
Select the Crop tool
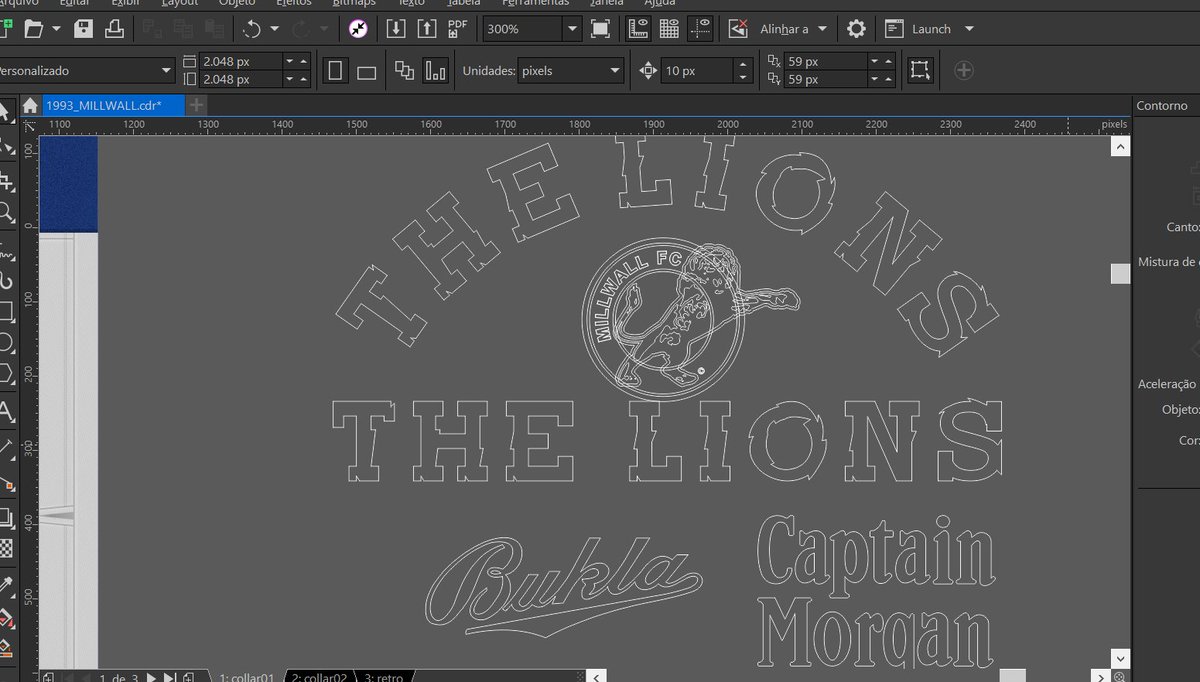[x=6, y=182]
